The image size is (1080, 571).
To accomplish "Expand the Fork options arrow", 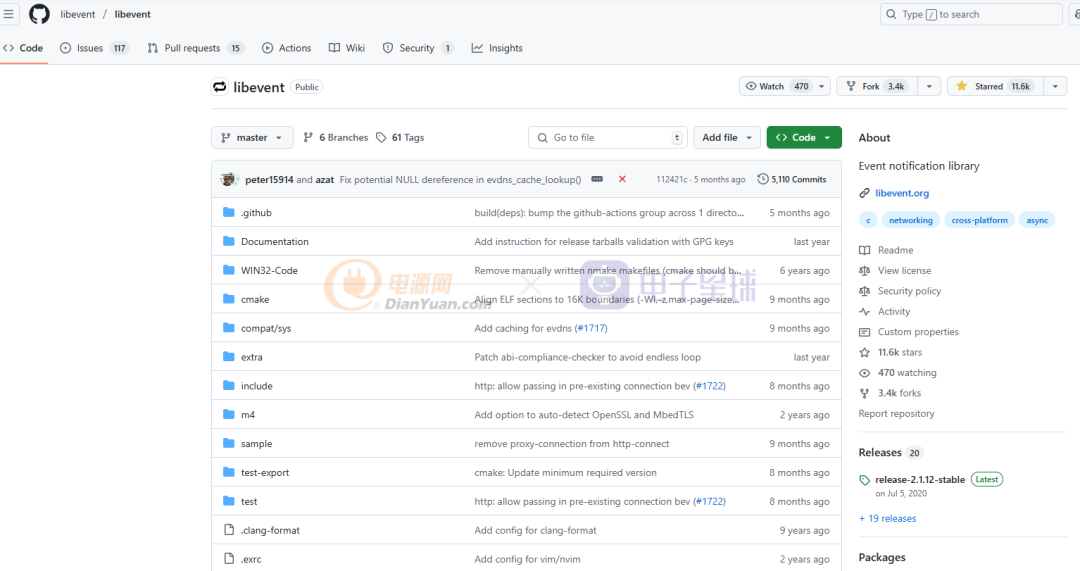I will coord(929,87).
